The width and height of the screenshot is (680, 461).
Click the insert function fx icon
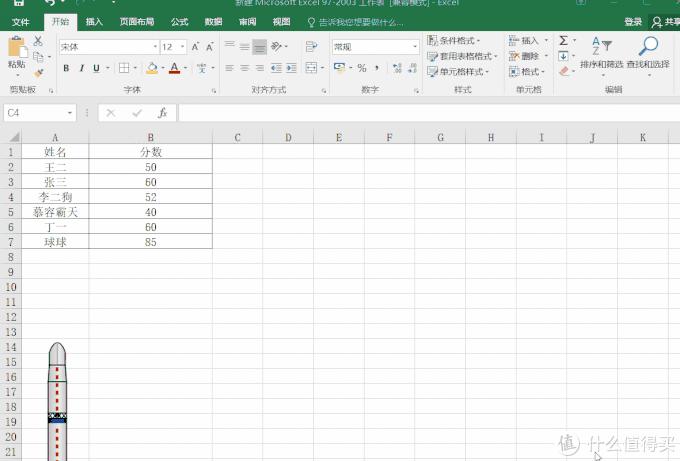pos(163,113)
